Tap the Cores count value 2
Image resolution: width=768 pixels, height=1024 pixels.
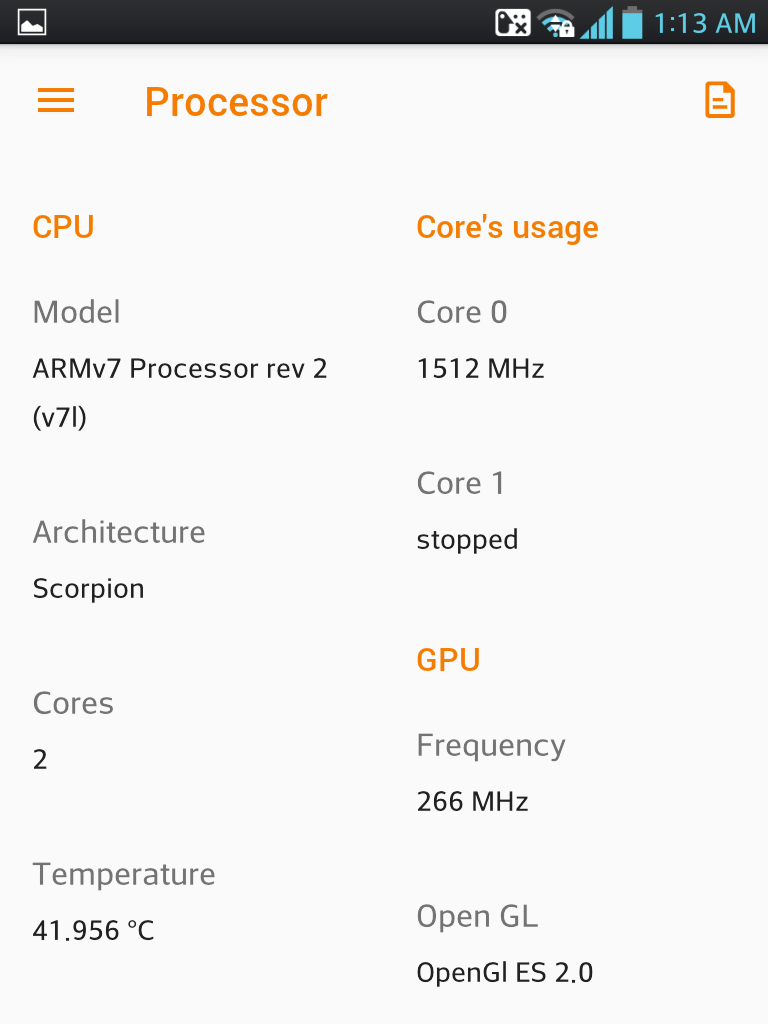(40, 760)
